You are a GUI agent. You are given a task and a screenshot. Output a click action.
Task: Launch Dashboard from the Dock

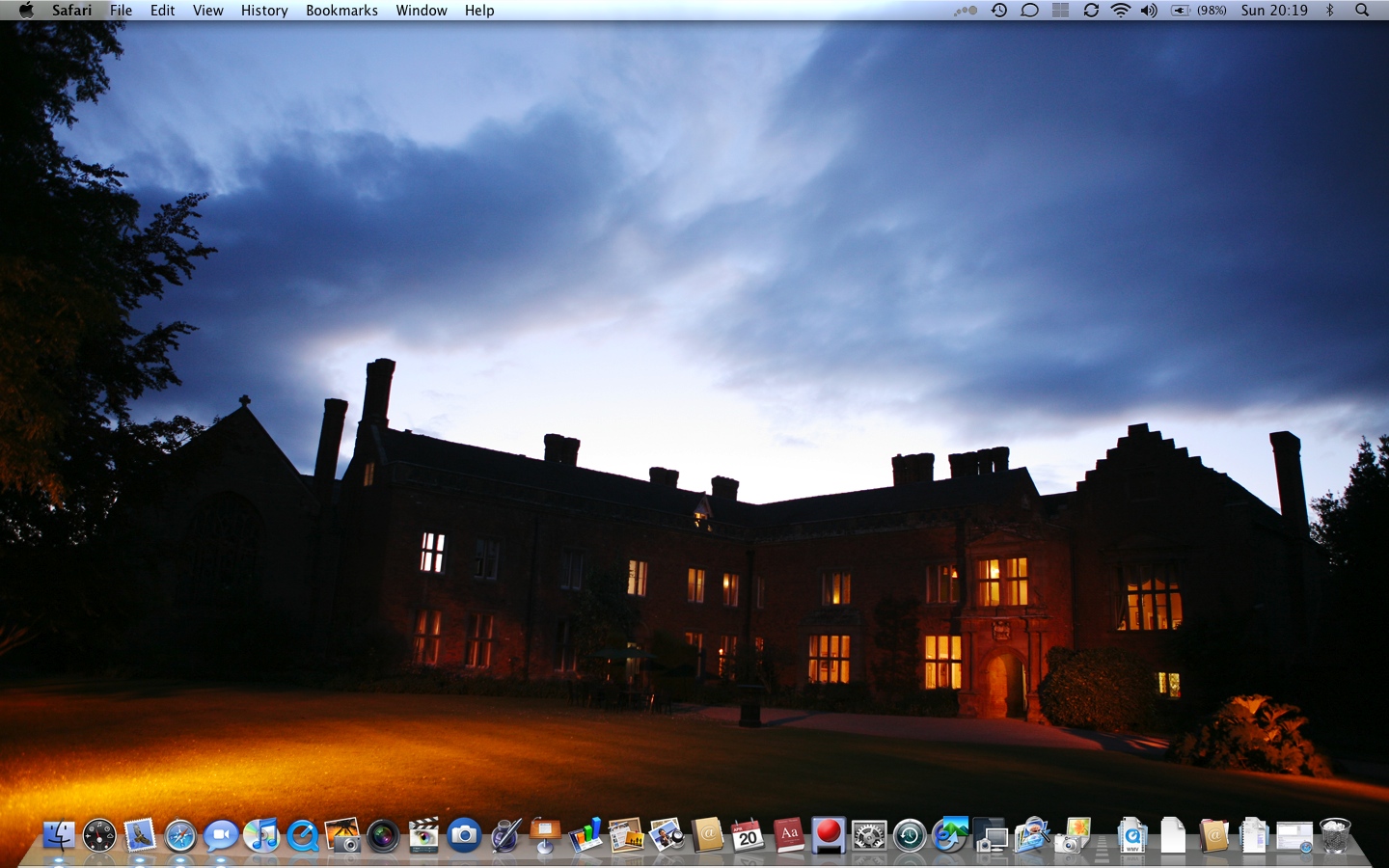pyautogui.click(x=99, y=835)
